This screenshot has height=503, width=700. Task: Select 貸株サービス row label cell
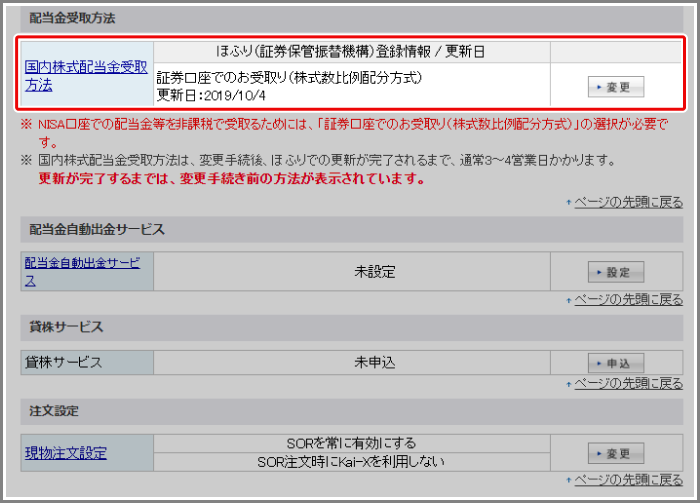pyautogui.click(x=87, y=362)
